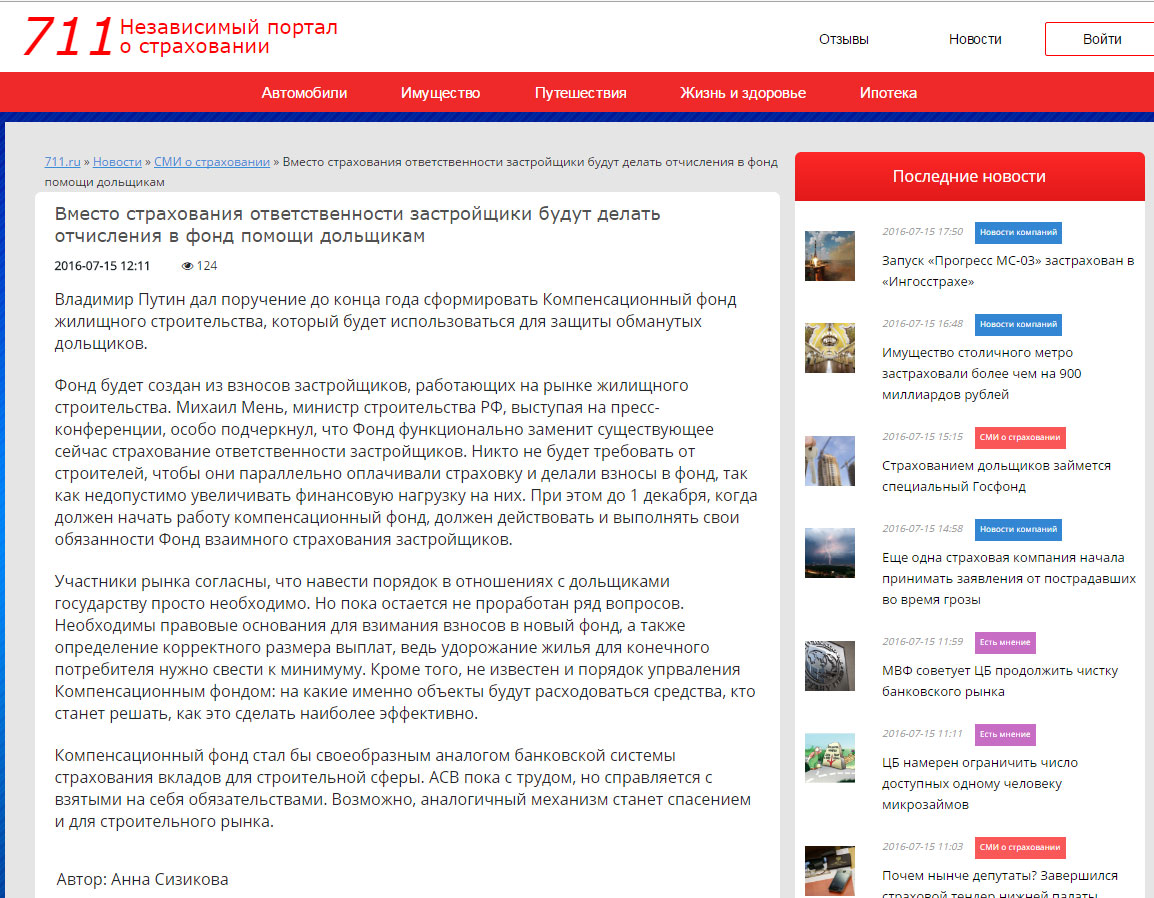1154x898 pixels.
Task: Open the Новости header link
Action: 974,39
